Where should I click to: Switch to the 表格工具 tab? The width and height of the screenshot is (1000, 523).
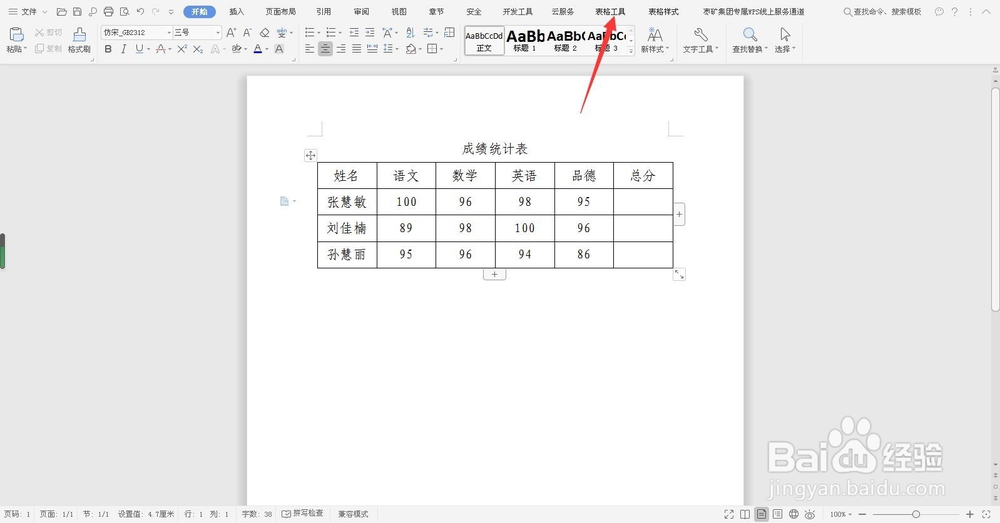pyautogui.click(x=610, y=11)
